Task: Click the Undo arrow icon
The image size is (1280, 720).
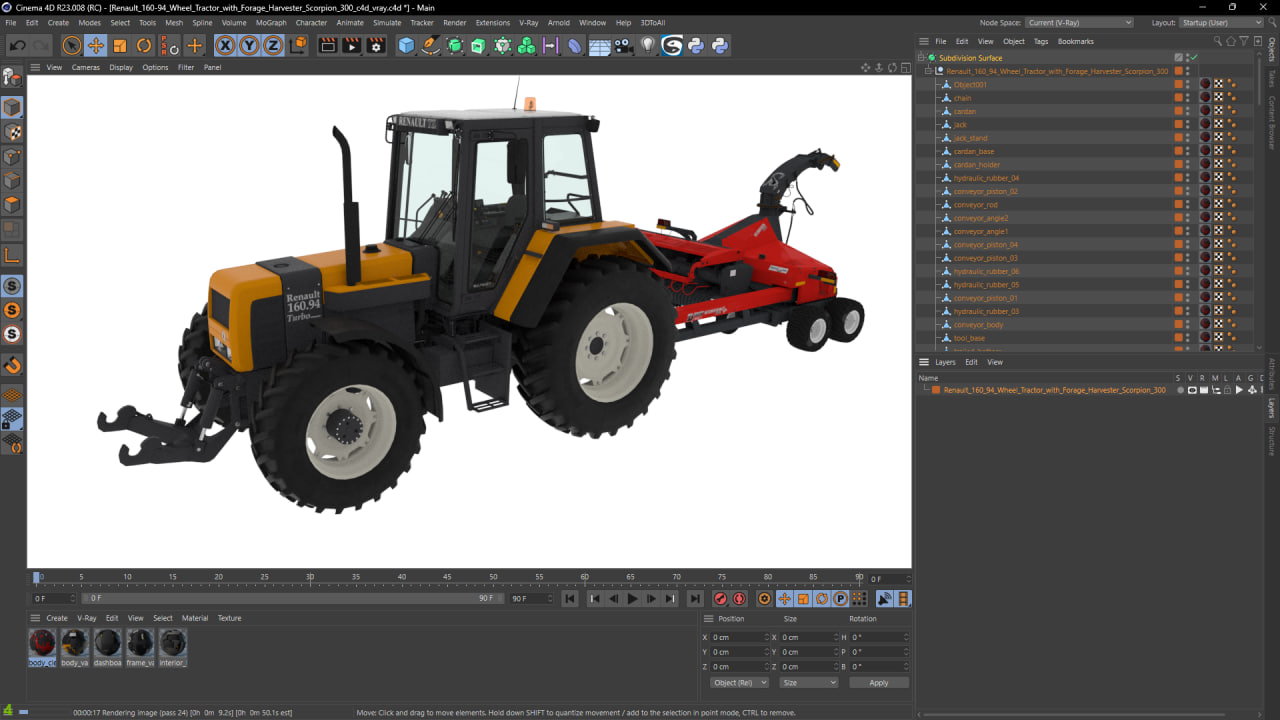Action: tap(17, 45)
